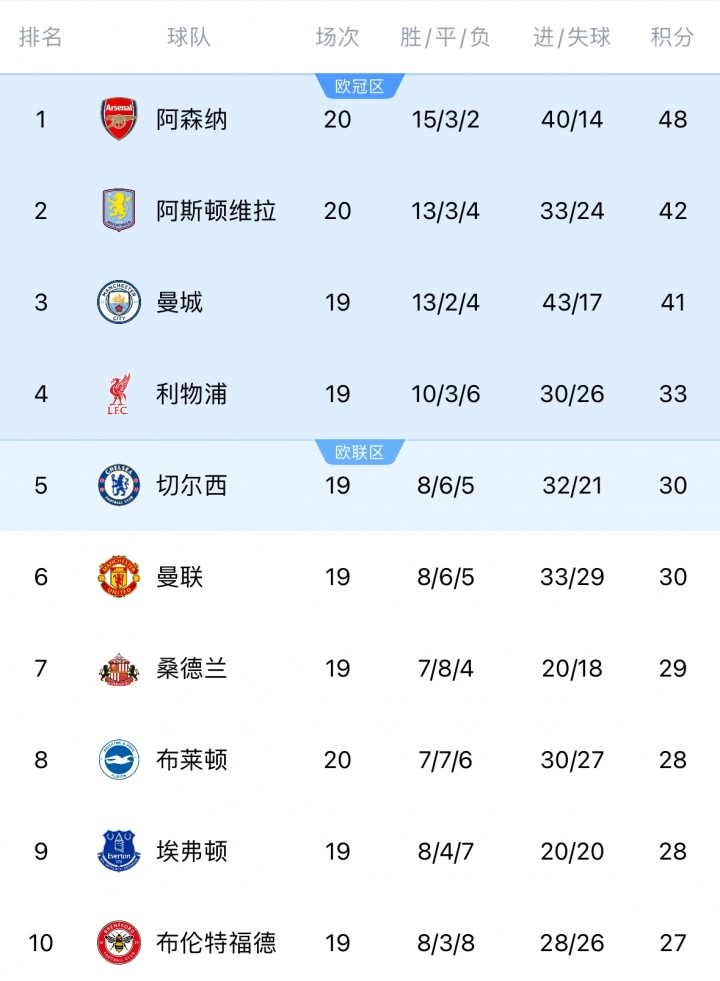Click the Manchester City club crest
This screenshot has width=720, height=981.
(x=119, y=302)
